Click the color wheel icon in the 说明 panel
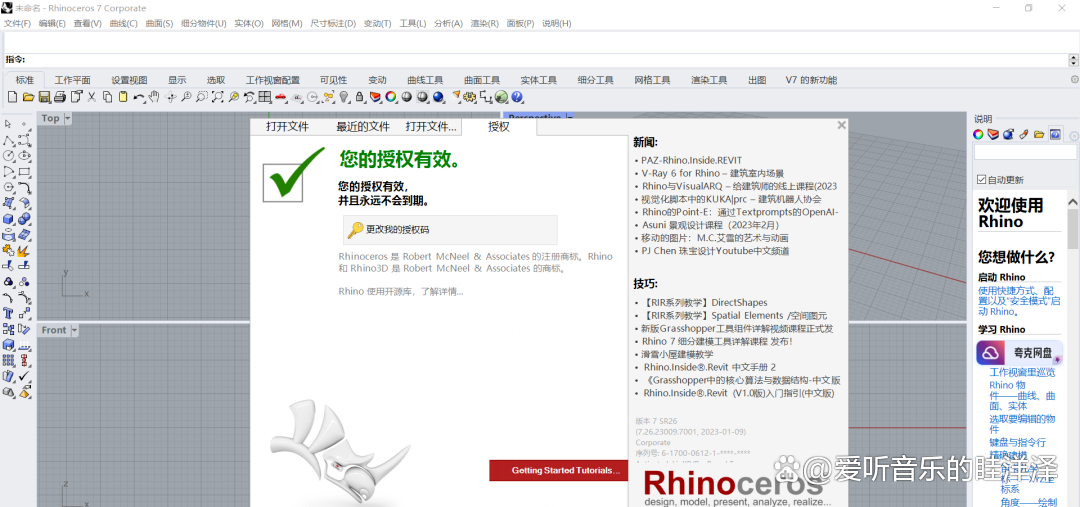Viewport: 1080px width, 507px height. point(978,134)
